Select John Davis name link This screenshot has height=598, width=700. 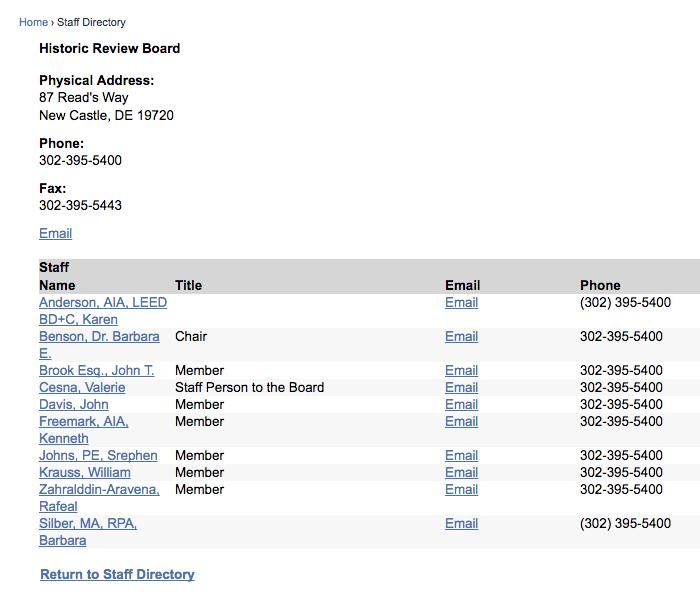(74, 404)
